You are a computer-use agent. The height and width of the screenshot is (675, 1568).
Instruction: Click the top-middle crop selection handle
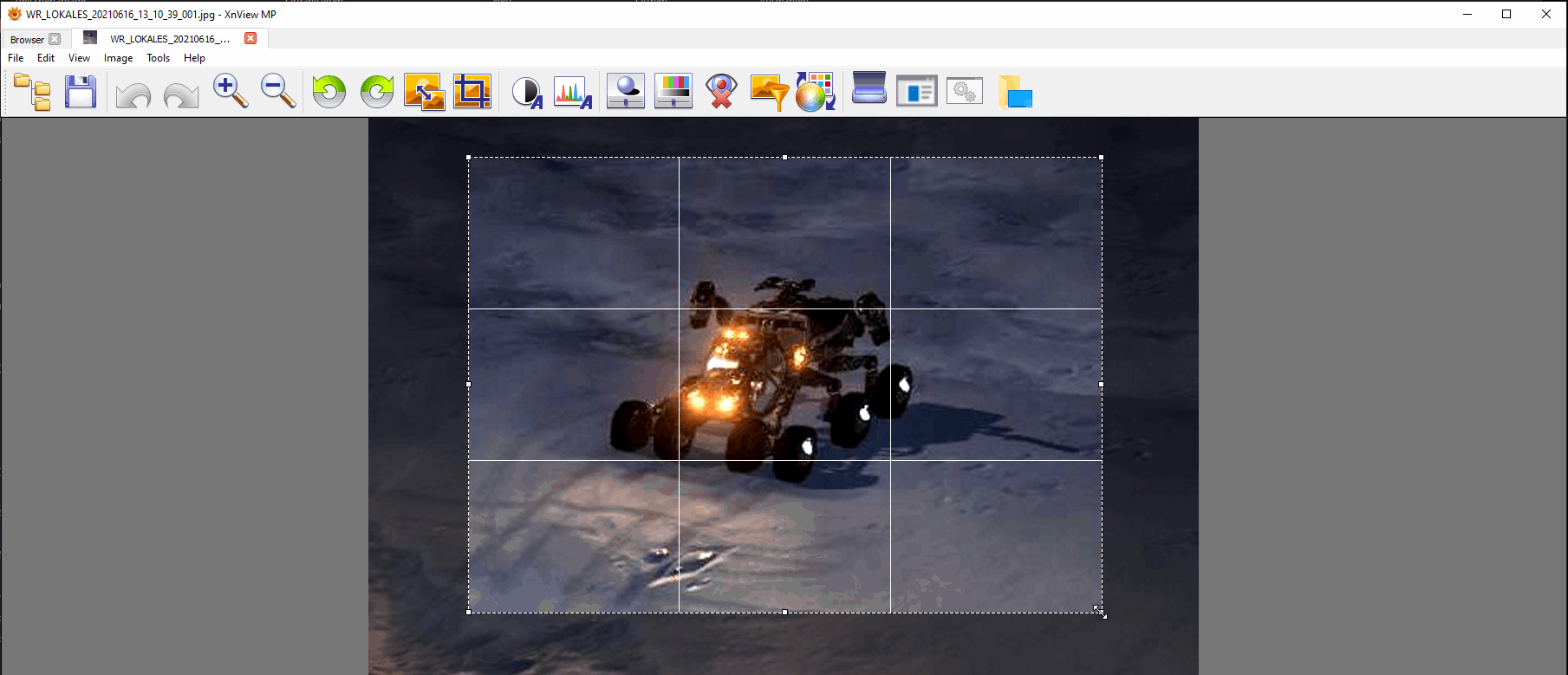(785, 158)
